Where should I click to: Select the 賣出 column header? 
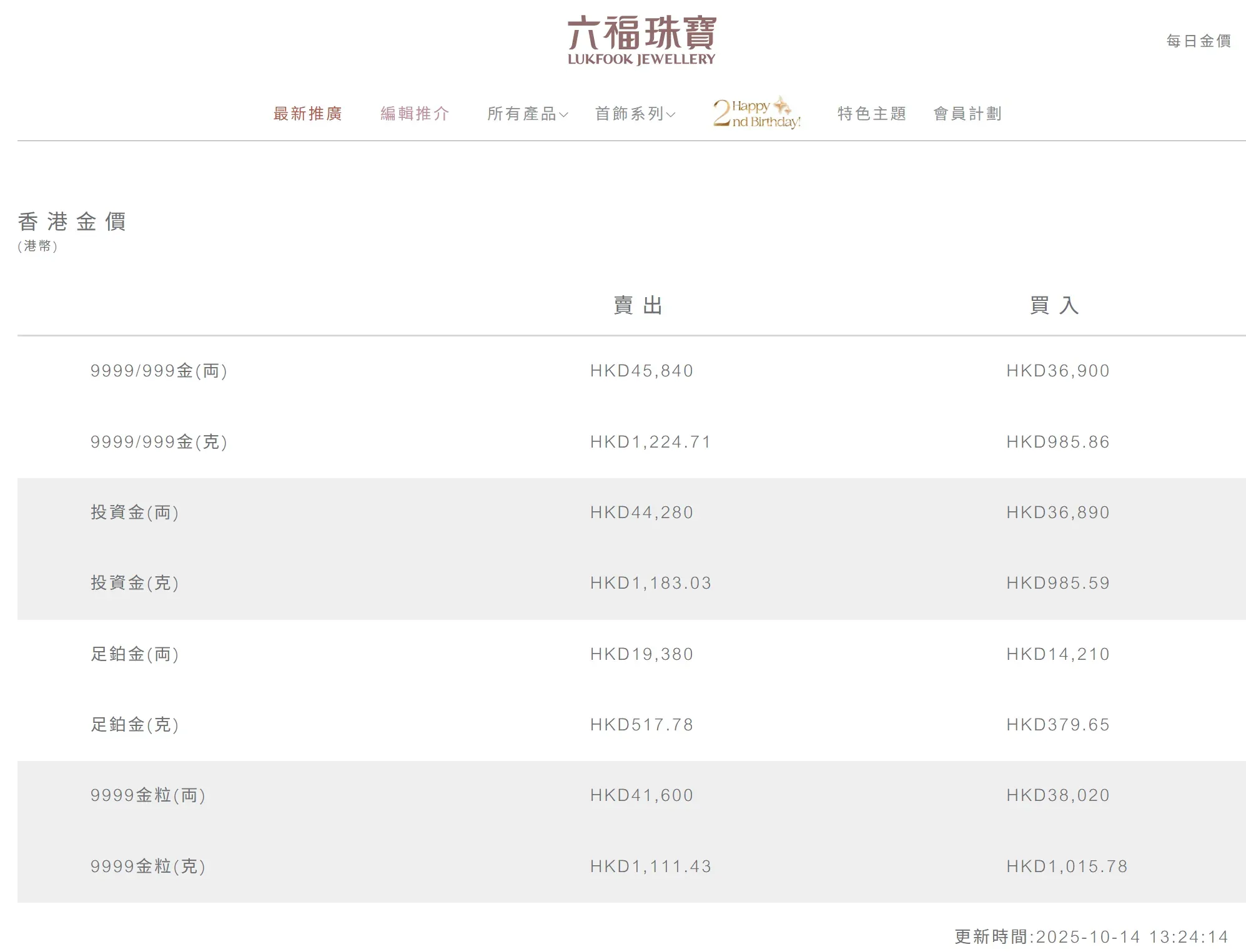[x=638, y=305]
